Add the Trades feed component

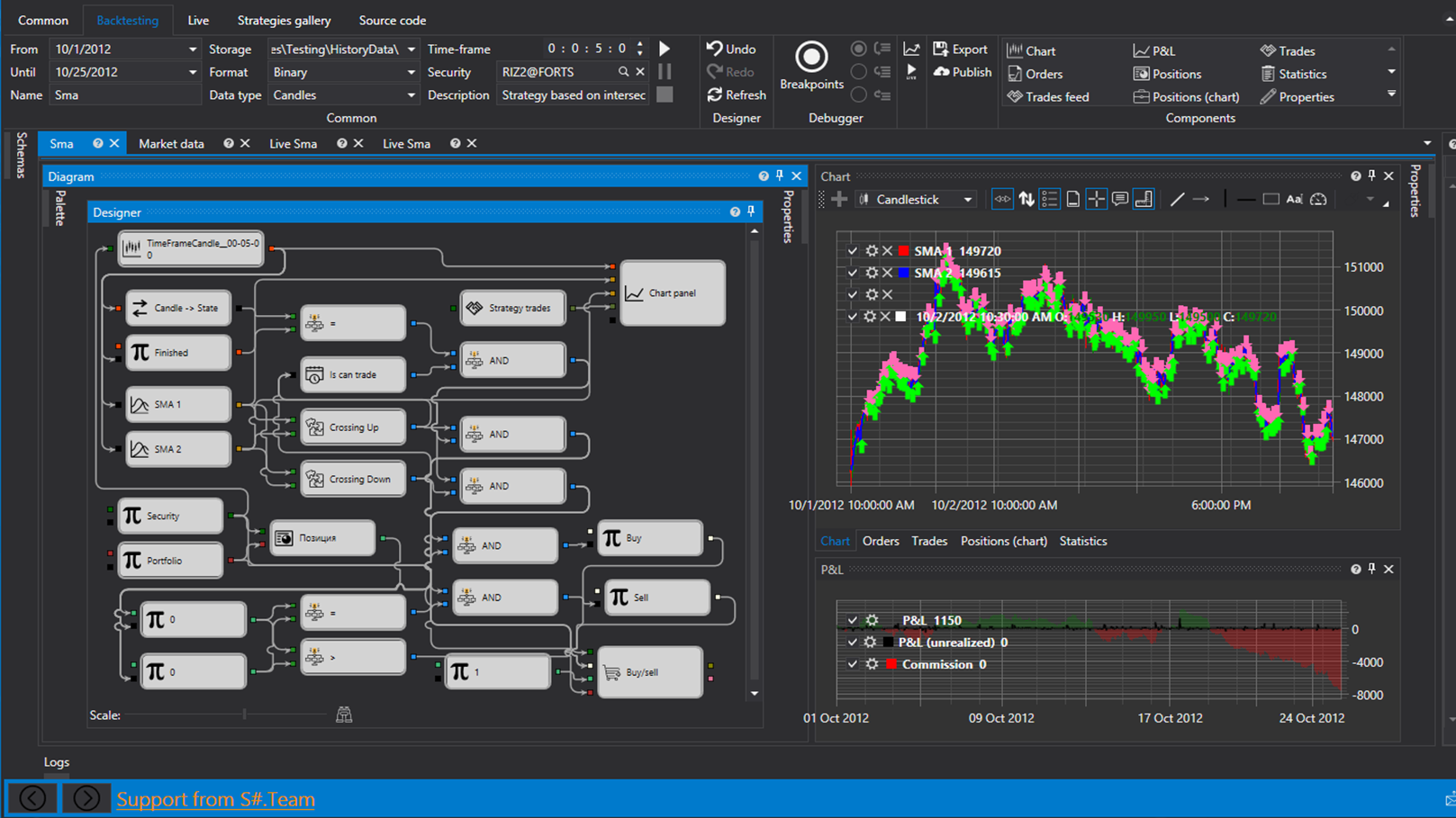(x=1047, y=96)
